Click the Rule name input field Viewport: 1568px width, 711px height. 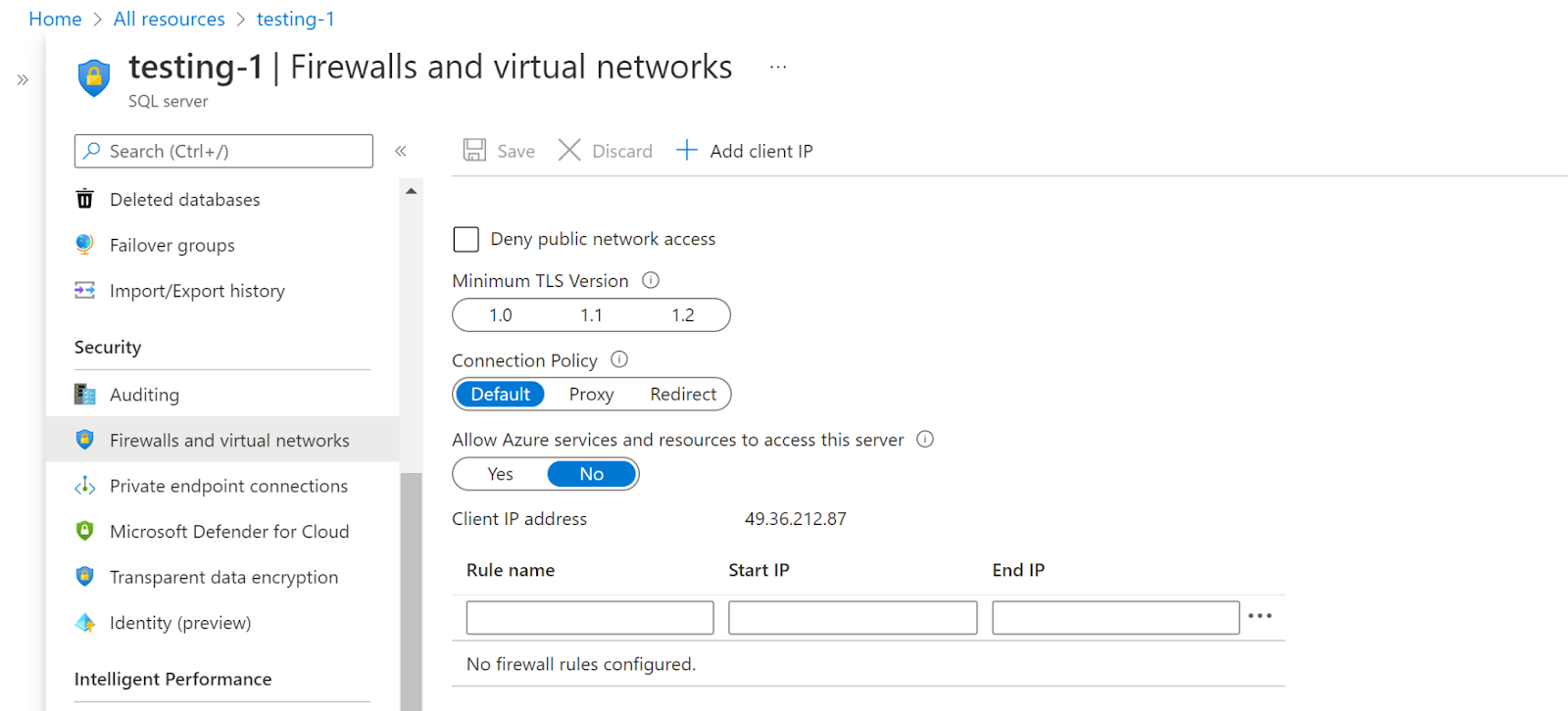pyautogui.click(x=590, y=618)
